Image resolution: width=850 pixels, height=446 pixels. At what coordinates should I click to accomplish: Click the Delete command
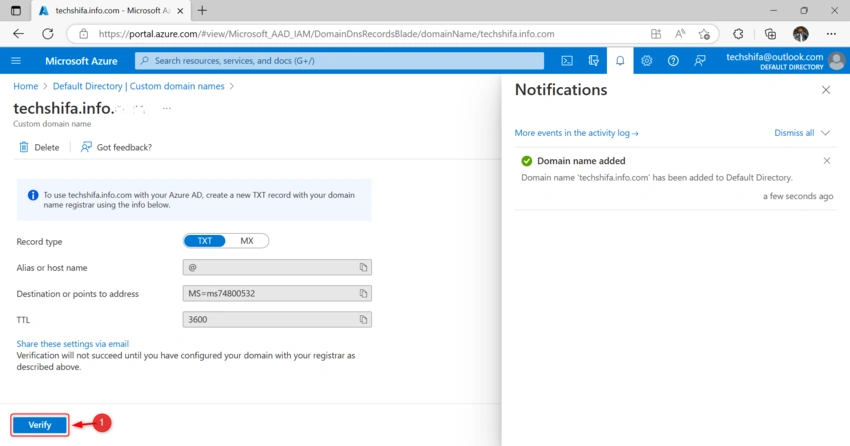tap(39, 147)
